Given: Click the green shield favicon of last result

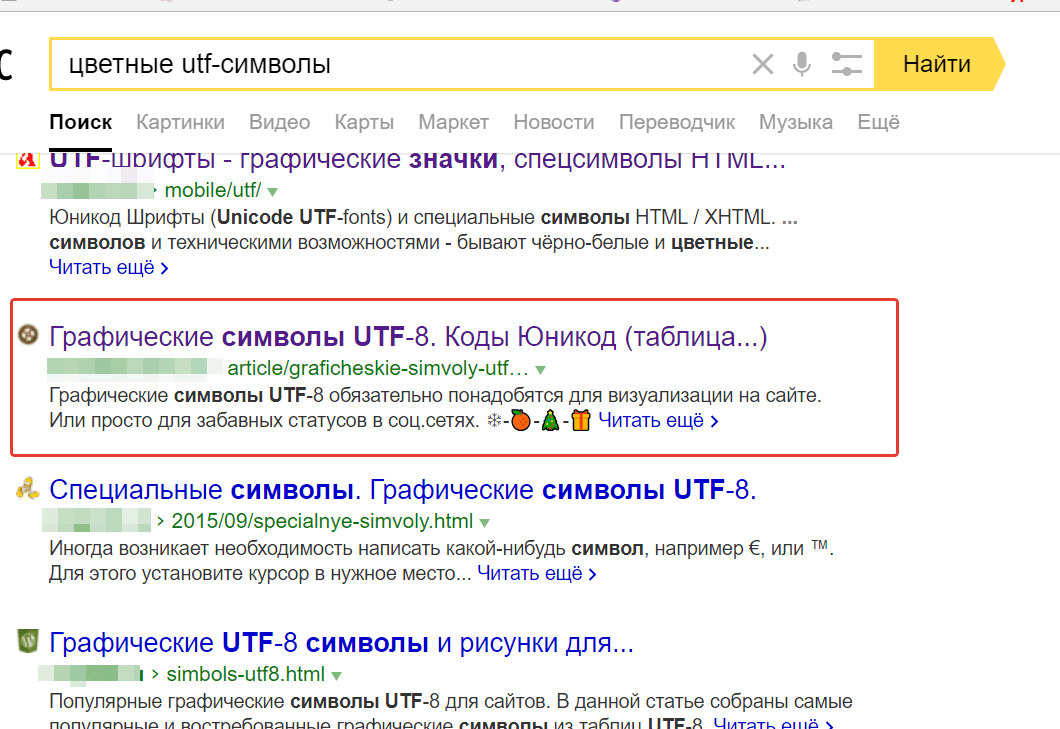Looking at the screenshot, I should click(28, 640).
